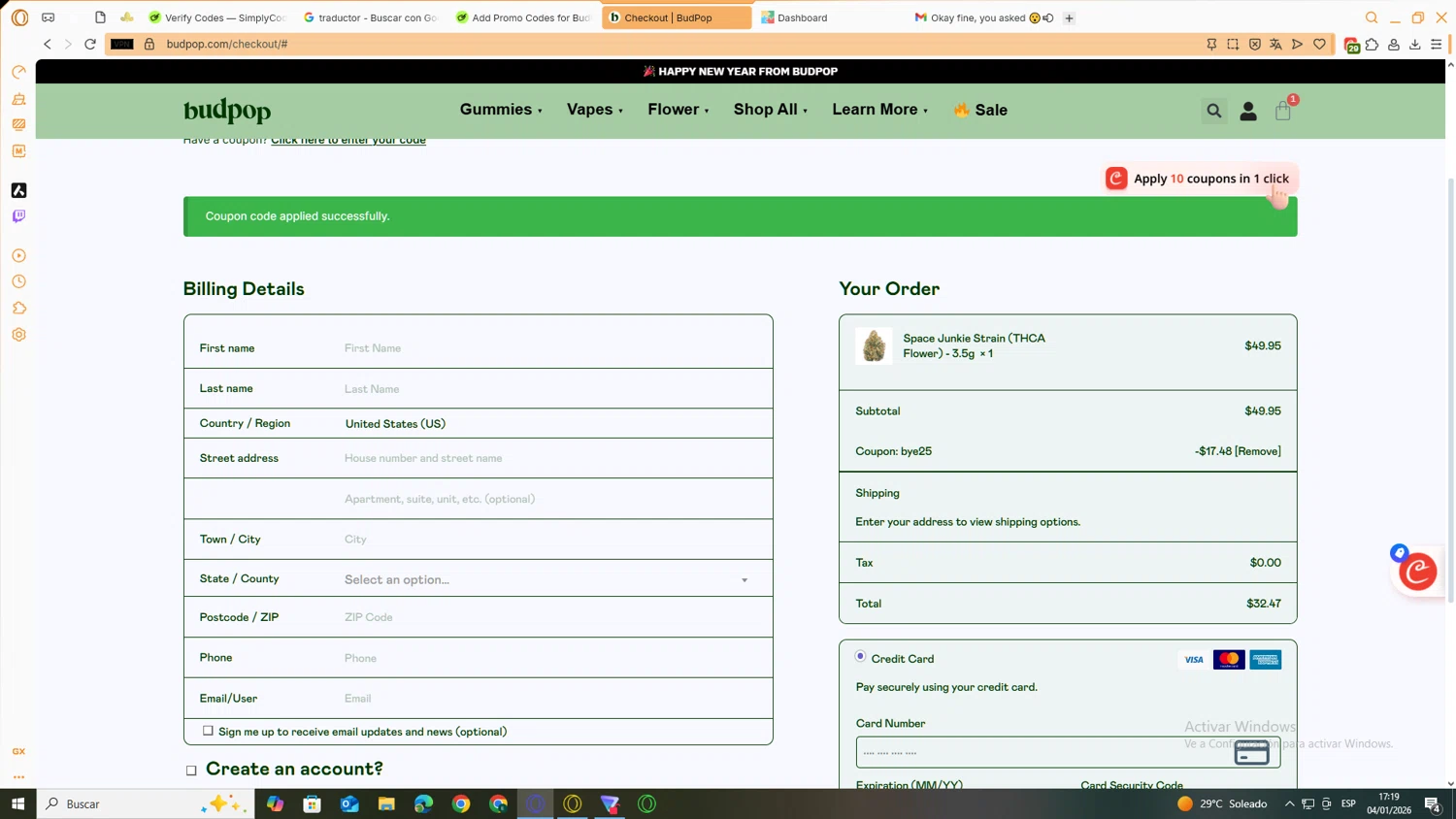Open the Country / Region selector
This screenshot has width=1456, height=819.
[x=553, y=423]
